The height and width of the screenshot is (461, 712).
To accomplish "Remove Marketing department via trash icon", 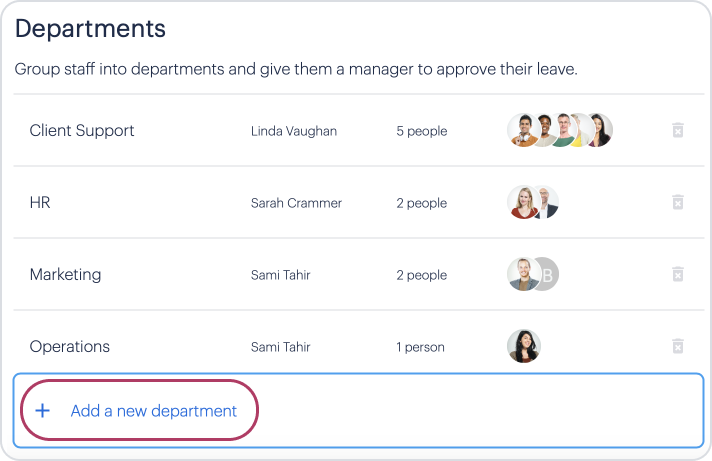I will point(677,275).
